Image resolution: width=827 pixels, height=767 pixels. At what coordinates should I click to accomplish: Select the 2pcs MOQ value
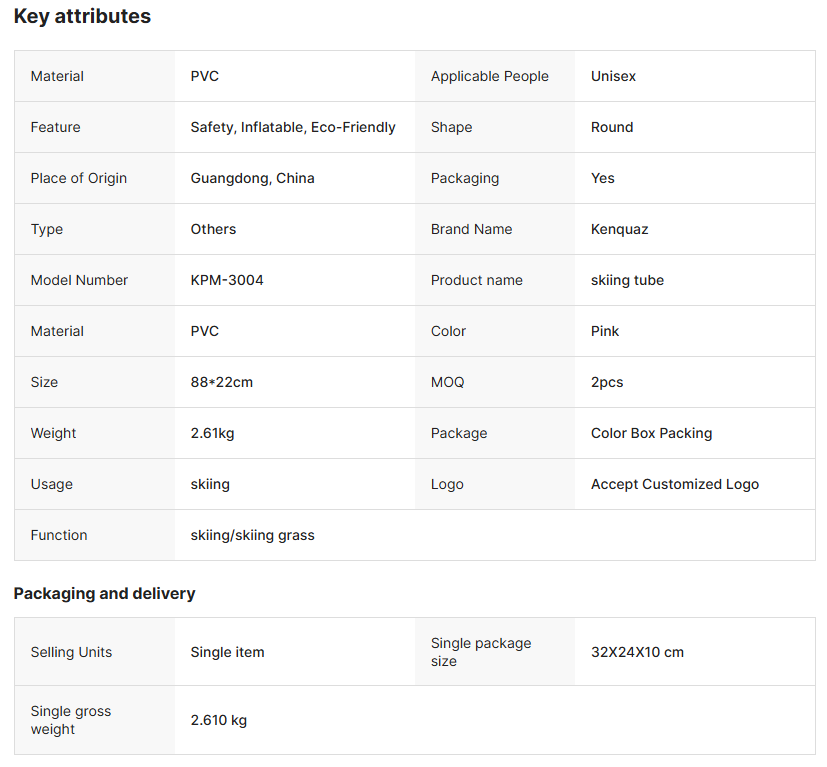pos(607,382)
